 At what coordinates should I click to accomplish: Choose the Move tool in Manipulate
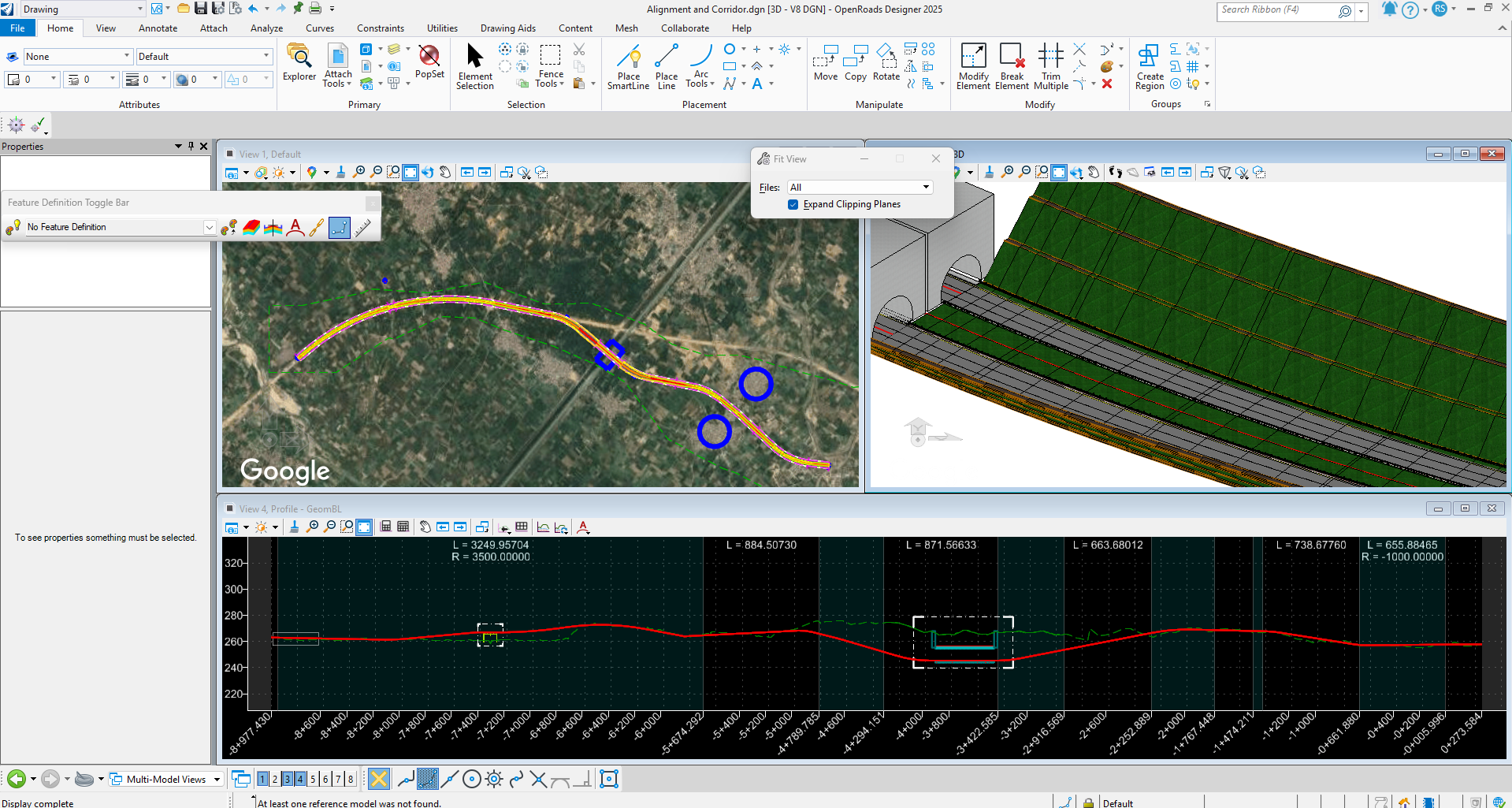point(825,63)
